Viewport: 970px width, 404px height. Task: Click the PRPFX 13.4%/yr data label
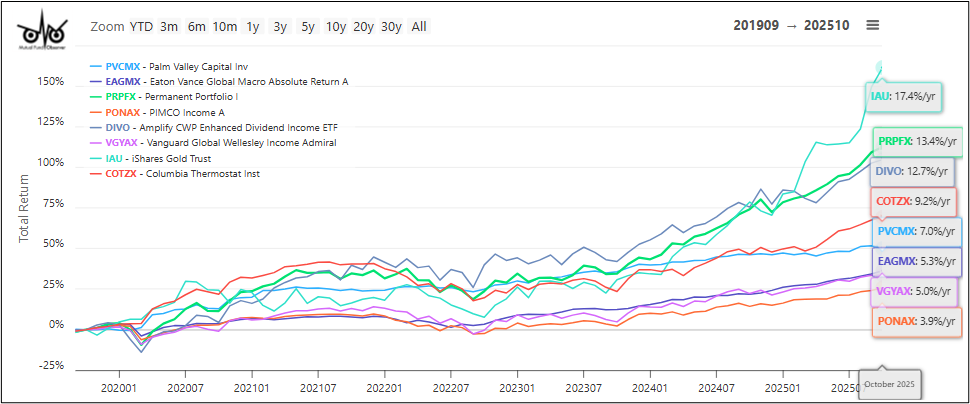[x=915, y=141]
